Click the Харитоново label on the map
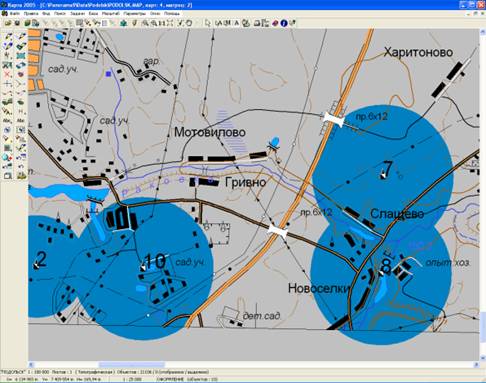The image size is (486, 383). (418, 52)
